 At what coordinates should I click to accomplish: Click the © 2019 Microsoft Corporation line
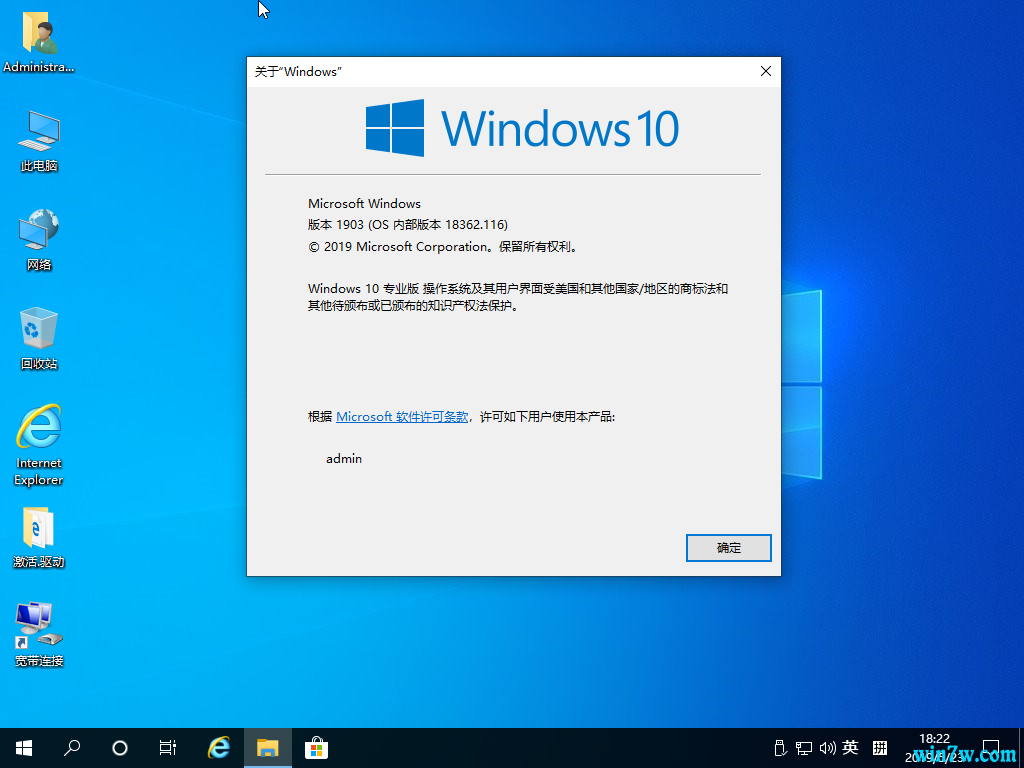(x=443, y=247)
